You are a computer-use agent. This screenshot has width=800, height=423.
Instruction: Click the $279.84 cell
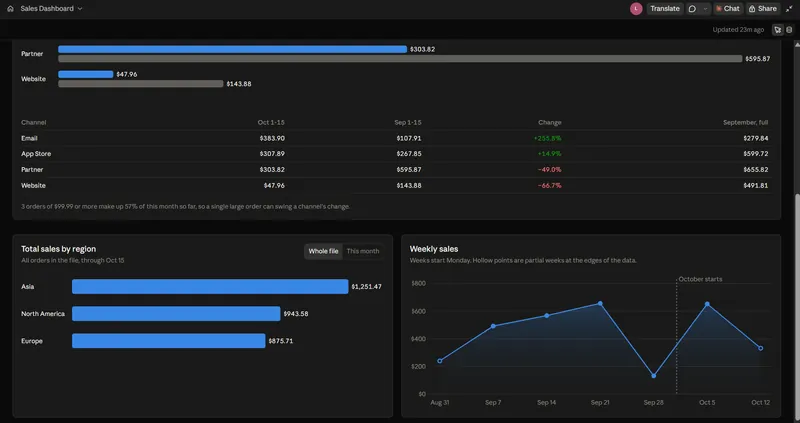[x=756, y=138]
